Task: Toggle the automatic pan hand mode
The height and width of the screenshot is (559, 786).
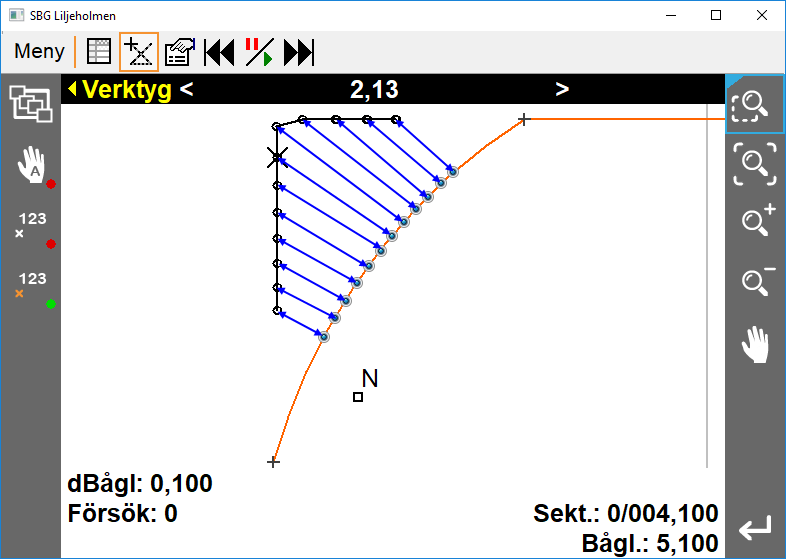Action: pos(33,166)
